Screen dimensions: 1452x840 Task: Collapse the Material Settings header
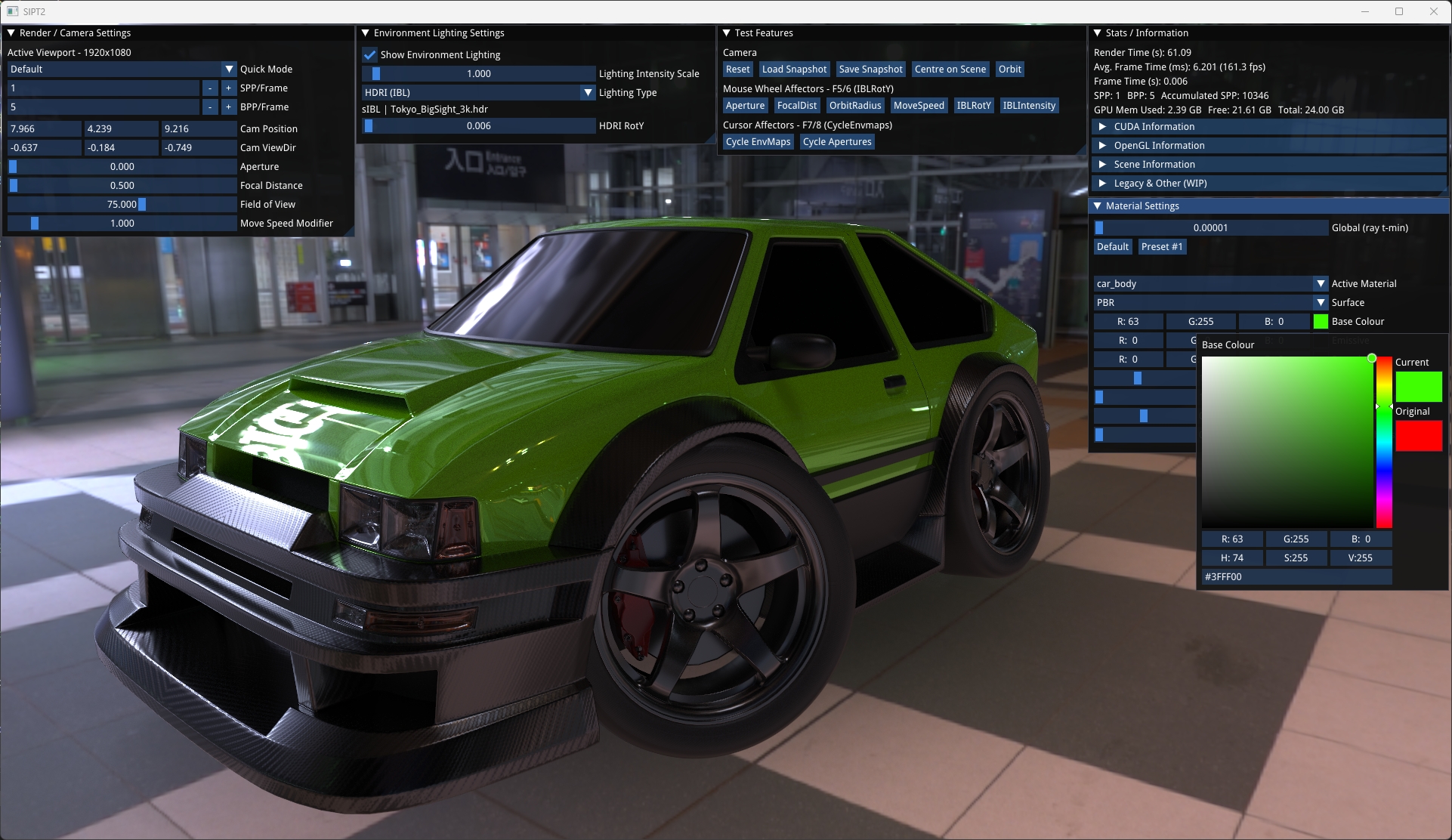tap(1098, 206)
